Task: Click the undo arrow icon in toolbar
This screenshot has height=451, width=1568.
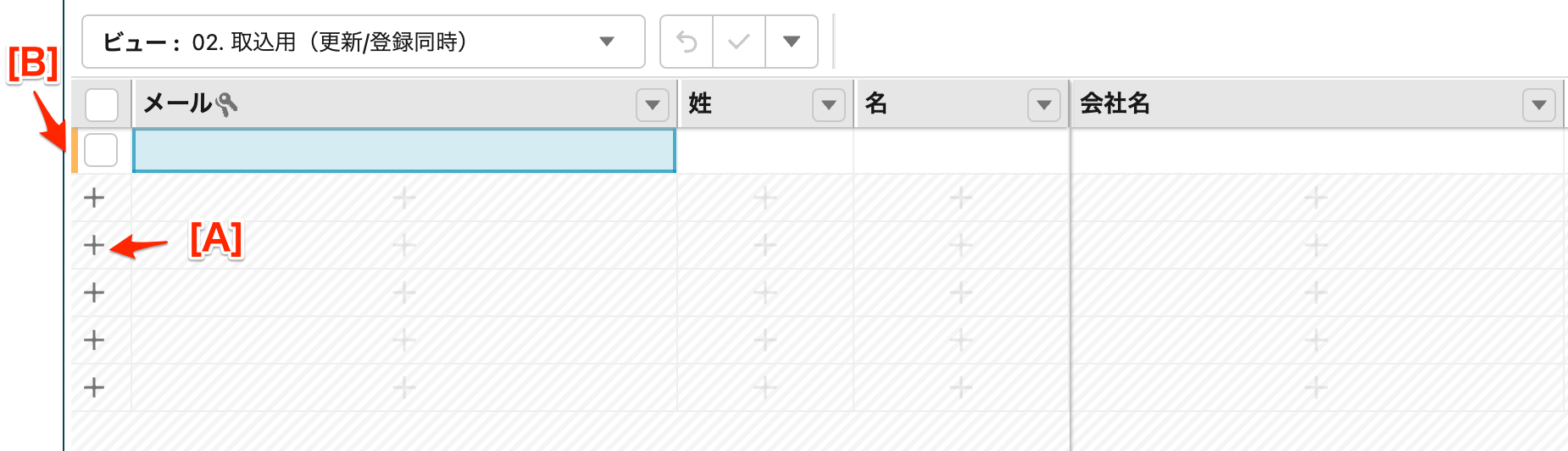Action: click(687, 42)
